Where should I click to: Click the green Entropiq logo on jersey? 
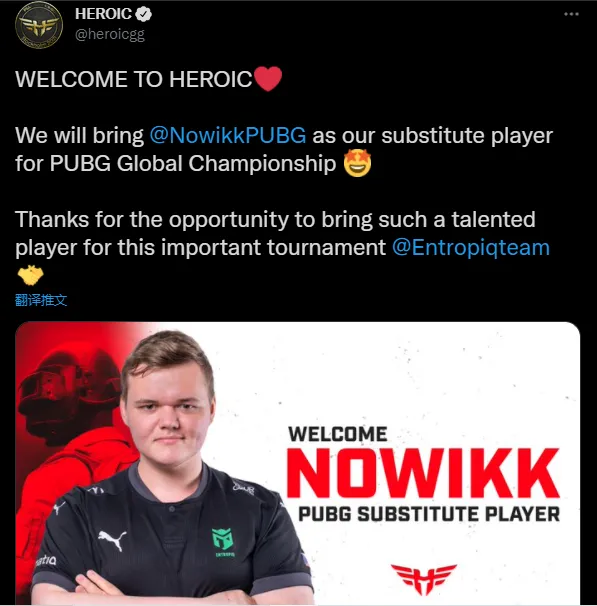[x=223, y=539]
